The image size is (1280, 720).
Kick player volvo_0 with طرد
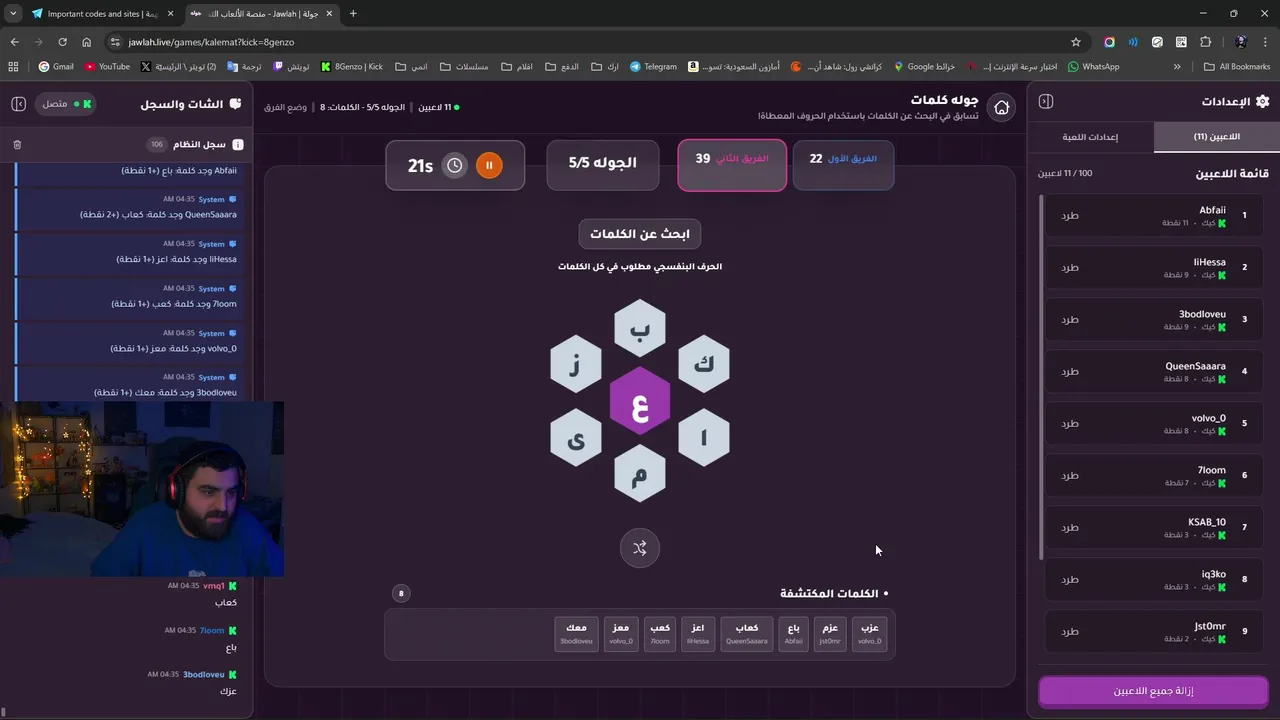1070,423
